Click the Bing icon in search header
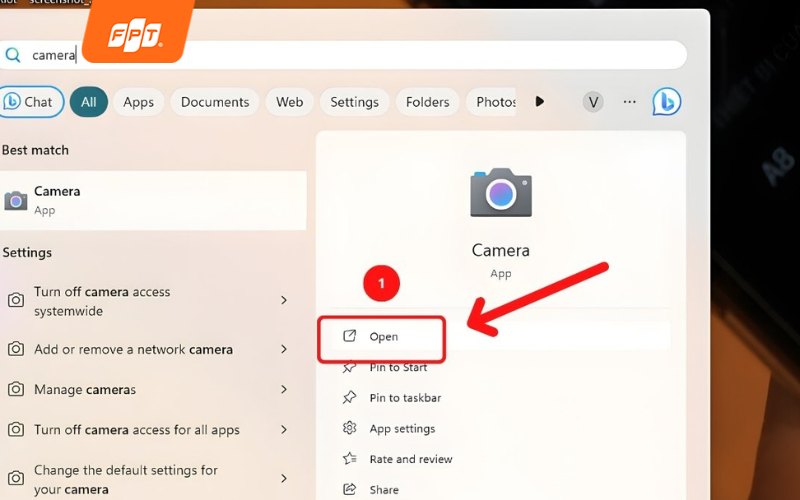This screenshot has height=500, width=800. (667, 101)
